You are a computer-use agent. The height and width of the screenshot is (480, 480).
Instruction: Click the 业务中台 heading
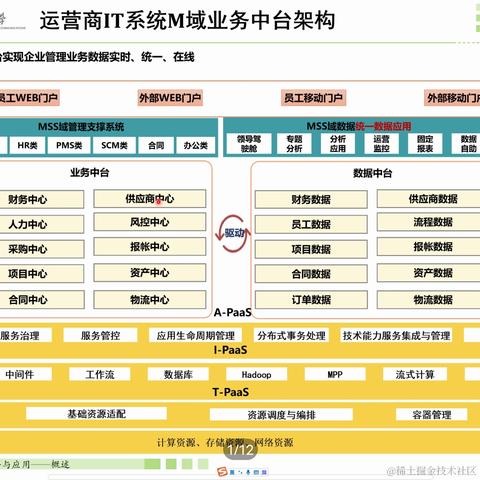90,173
